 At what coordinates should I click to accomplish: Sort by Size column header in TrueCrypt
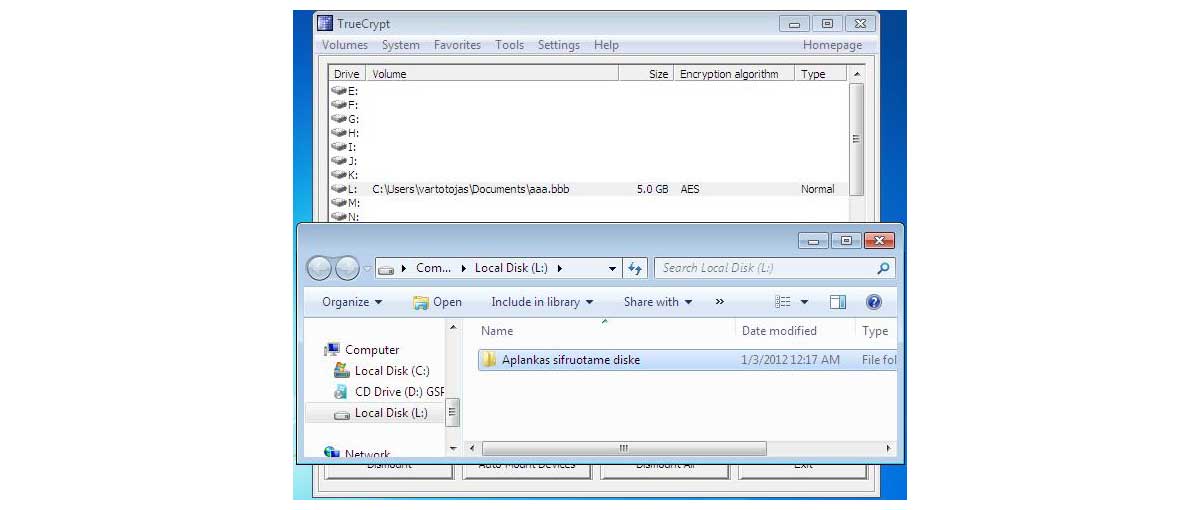(x=646, y=74)
